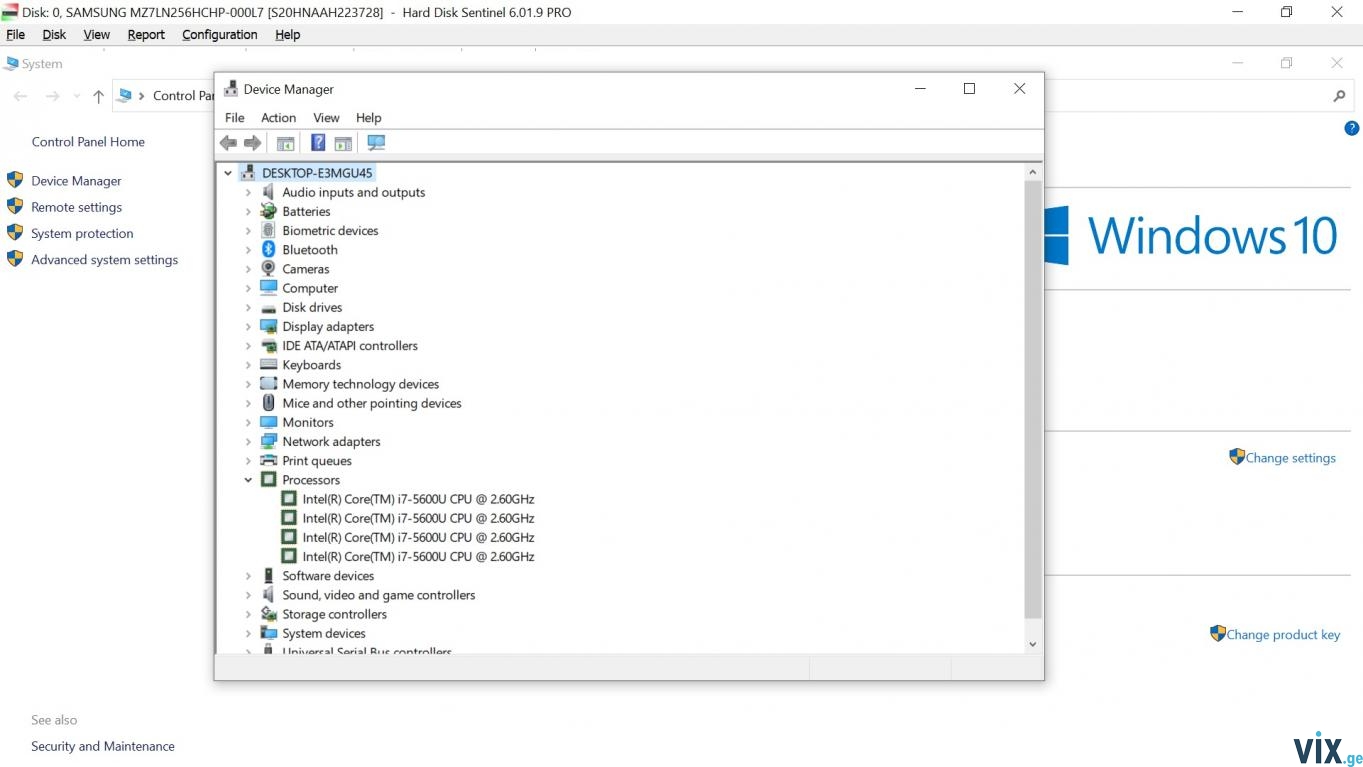
Task: Click the IDE ATA/ATAPI controllers icon
Action: pos(268,346)
